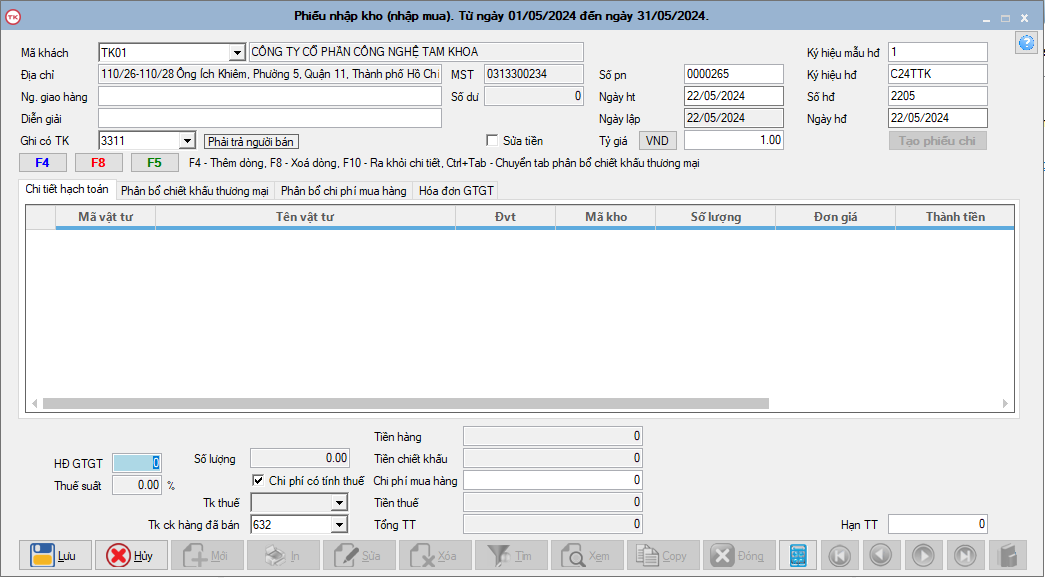Open the Ghi có TK dropdown

coord(186,141)
